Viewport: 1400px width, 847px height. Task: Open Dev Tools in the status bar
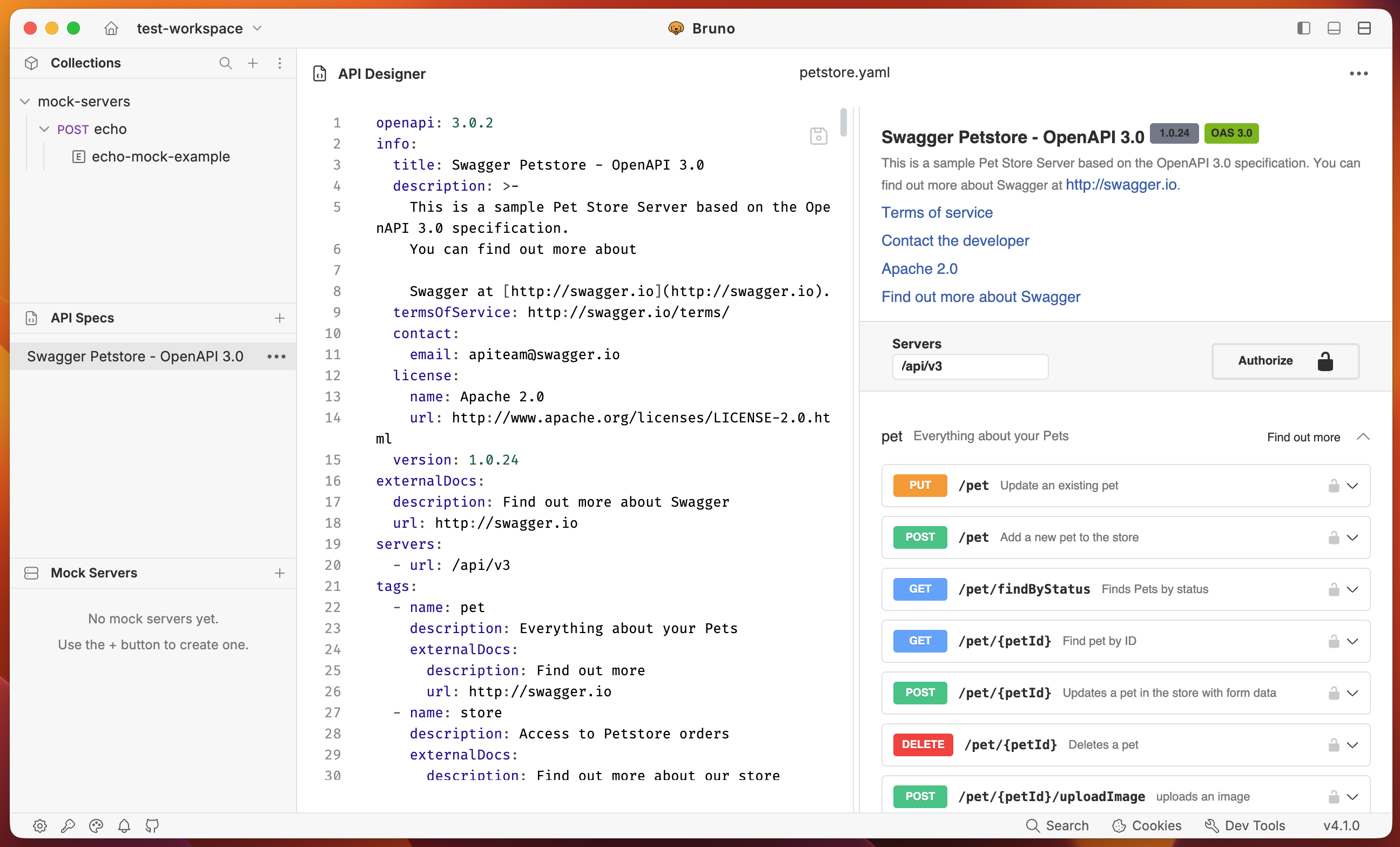[1245, 825]
